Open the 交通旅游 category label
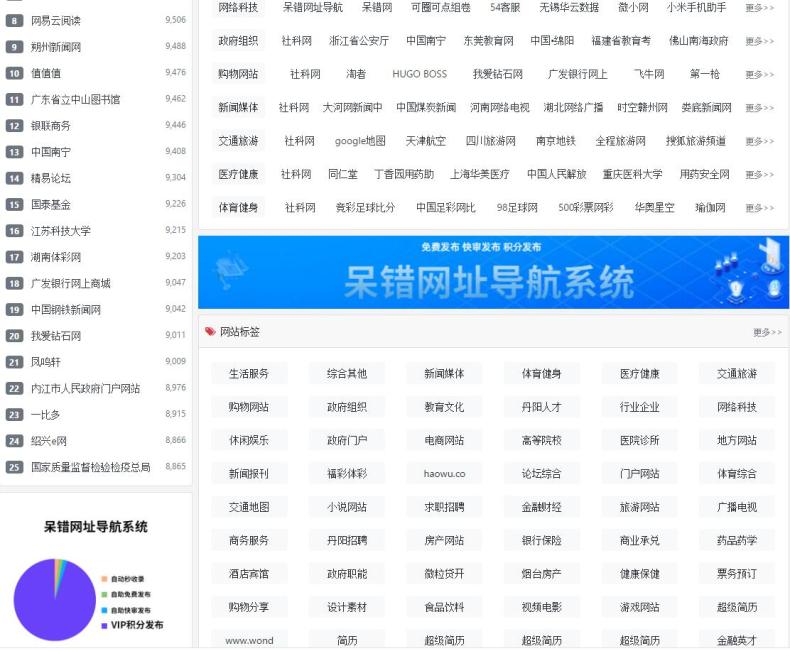Screen dimensions: 790x651 point(238,141)
